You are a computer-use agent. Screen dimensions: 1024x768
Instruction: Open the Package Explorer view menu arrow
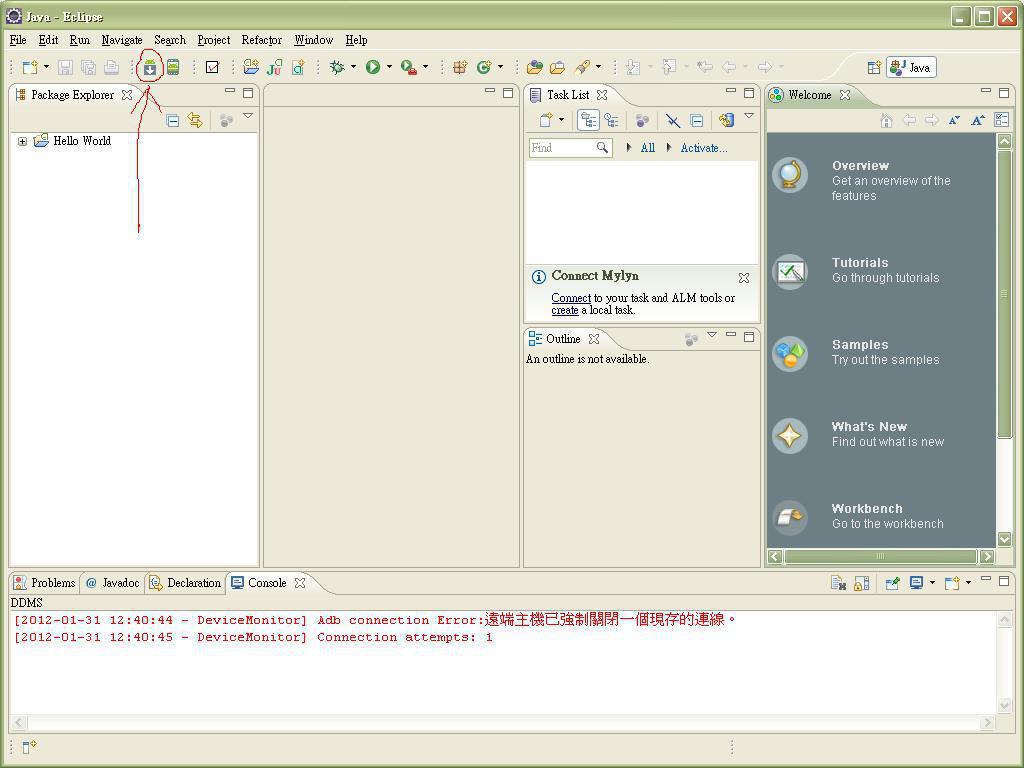point(248,117)
